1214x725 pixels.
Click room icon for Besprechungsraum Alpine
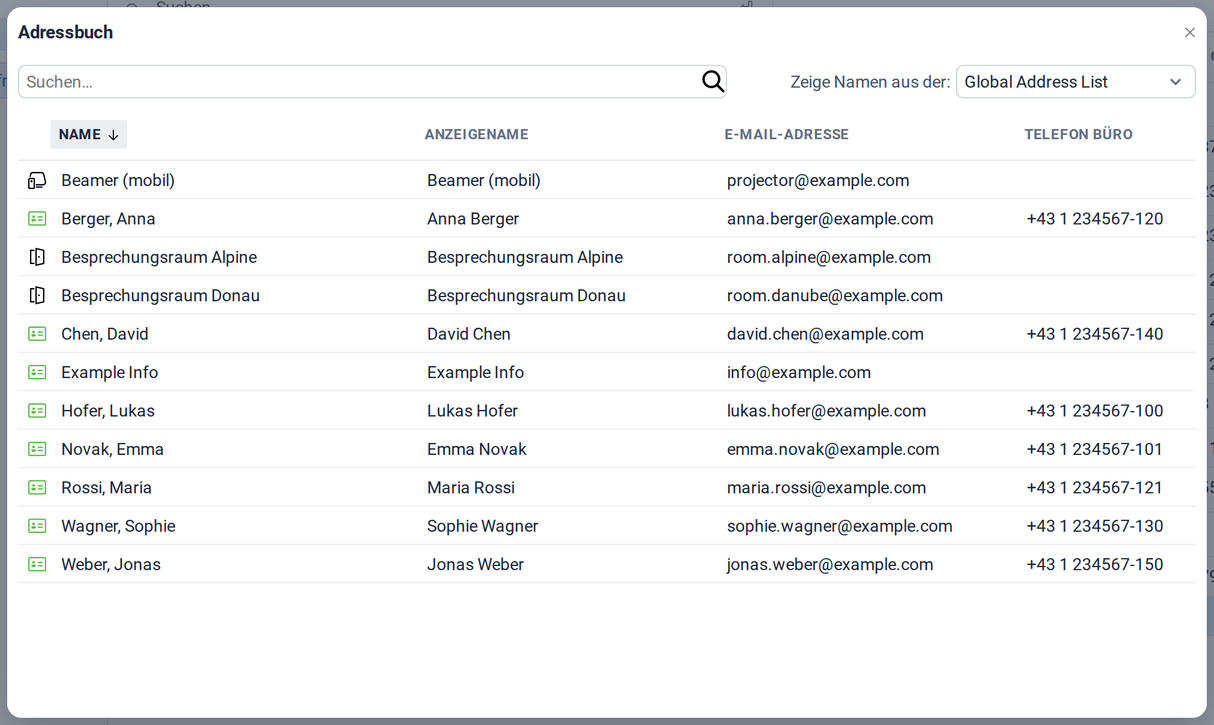[x=37, y=257]
